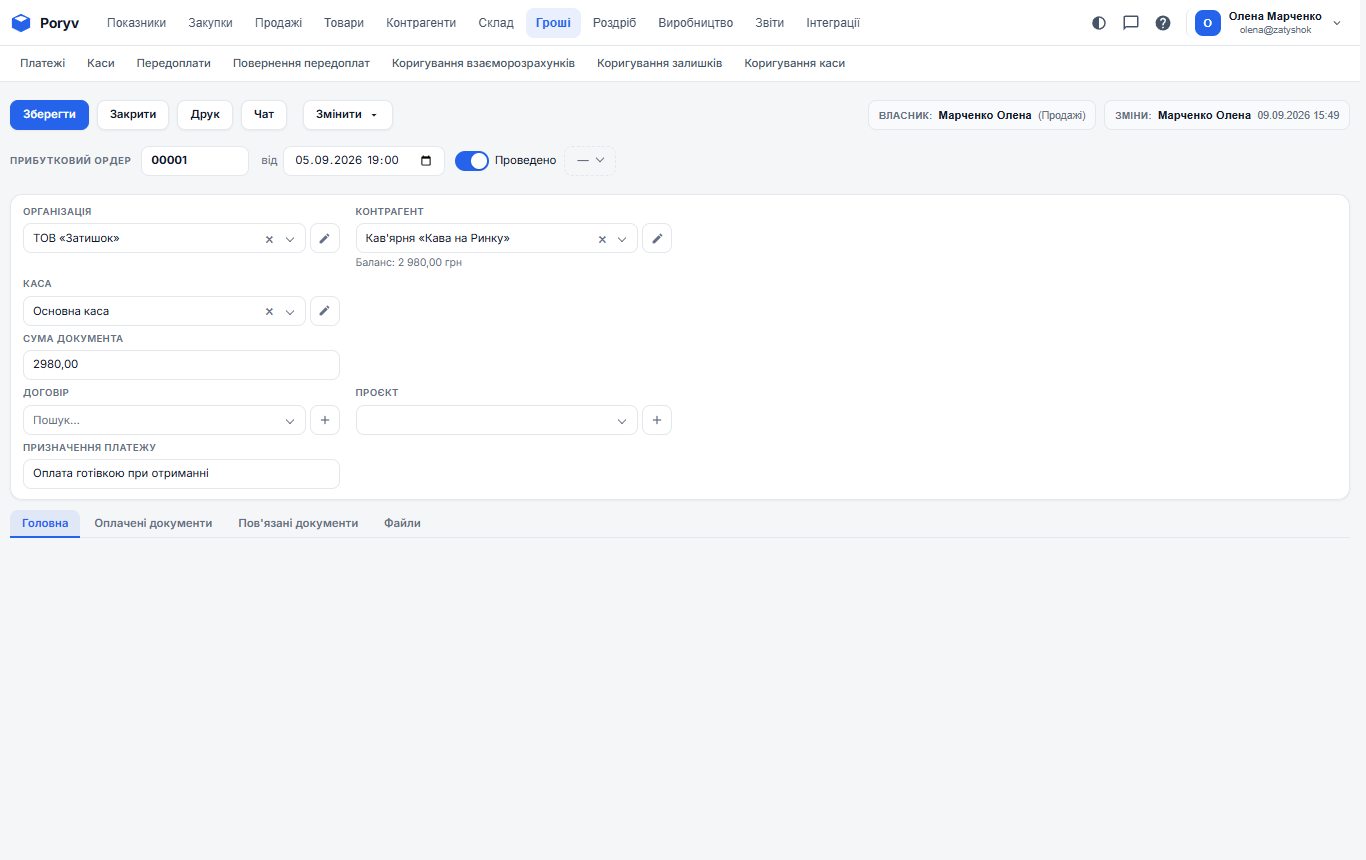Open the chat messages icon in header
This screenshot has width=1366, height=860.
(1131, 23)
